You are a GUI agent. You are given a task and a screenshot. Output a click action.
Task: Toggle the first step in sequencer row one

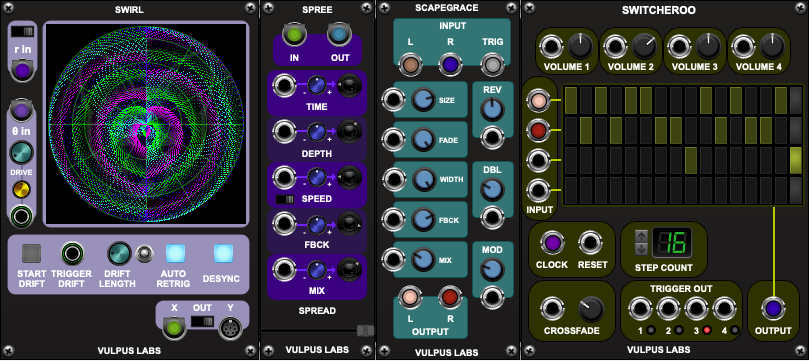[x=571, y=100]
